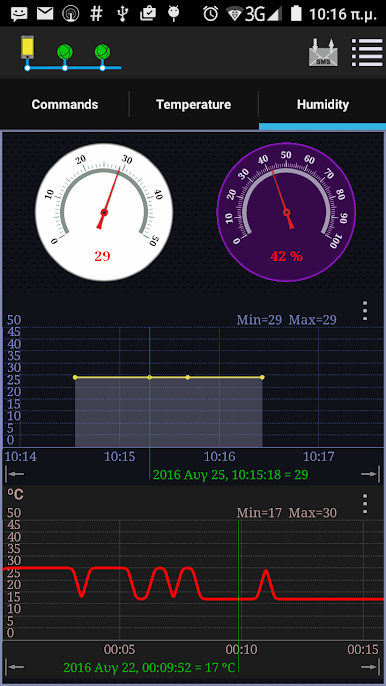
Task: Tap the yellow phone device icon
Action: (28, 48)
